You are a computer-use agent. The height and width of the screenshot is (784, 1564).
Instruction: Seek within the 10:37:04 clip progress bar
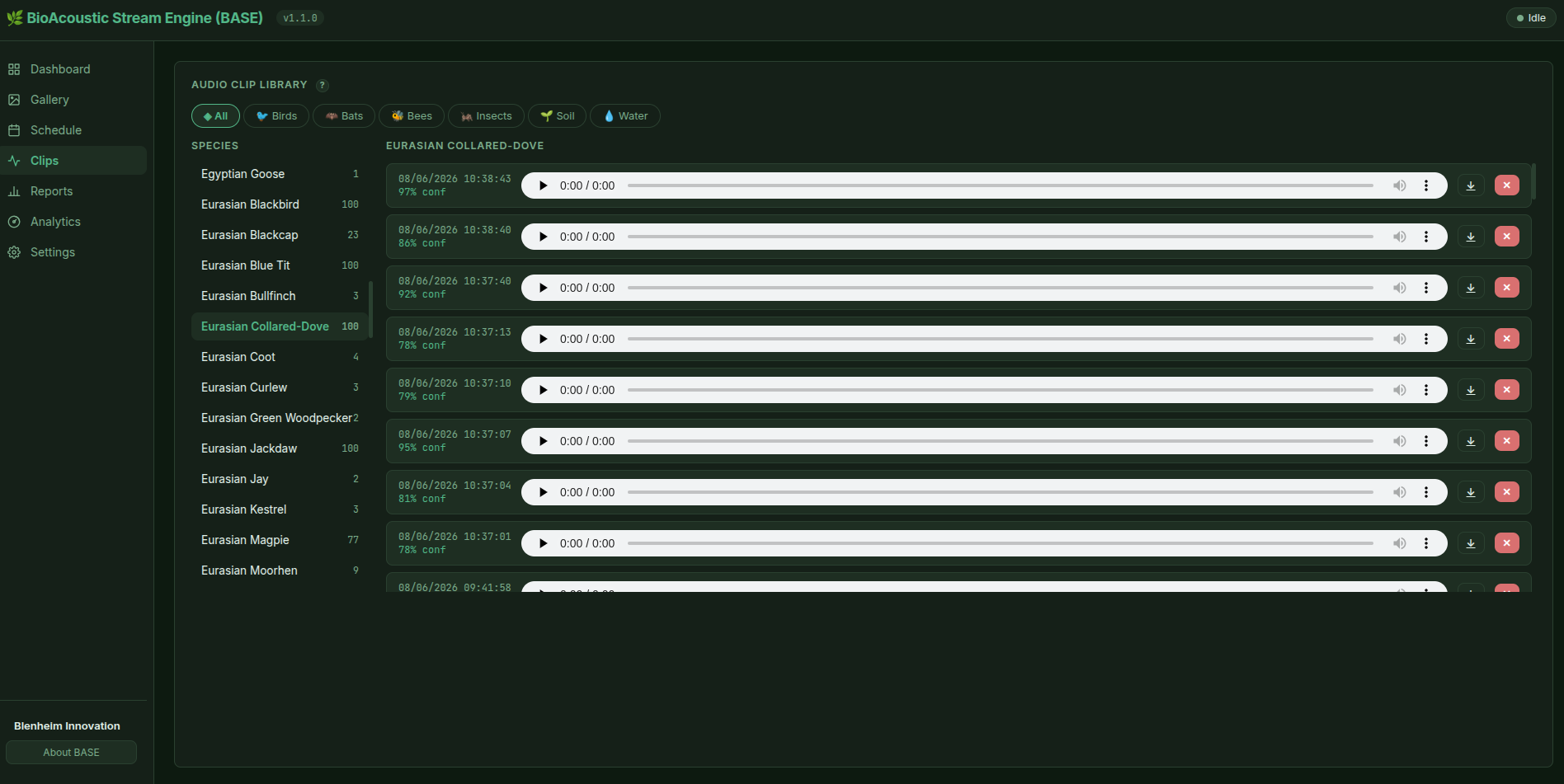click(x=1001, y=492)
